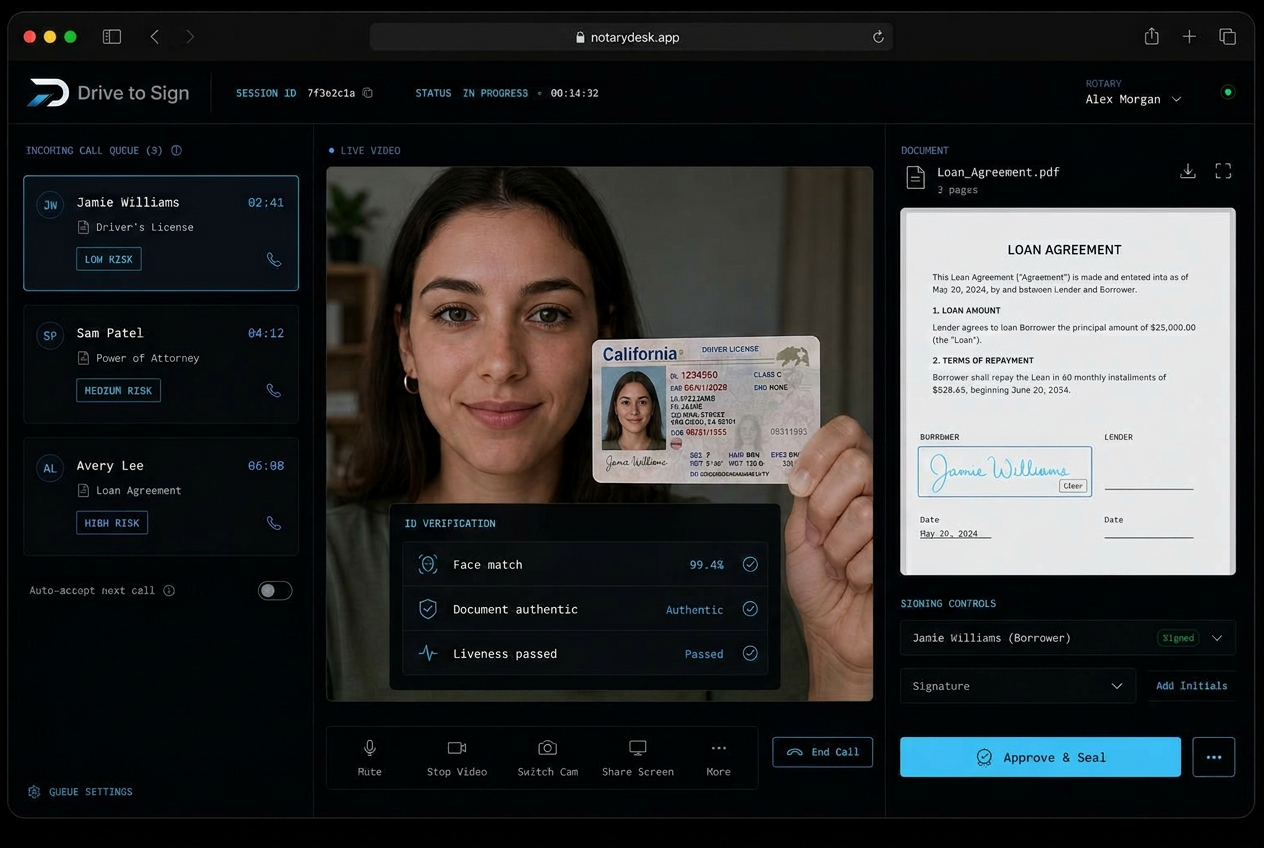Screen dimensions: 1264x848
Task: Select the Jamie Williams call card
Action: [x=161, y=233]
